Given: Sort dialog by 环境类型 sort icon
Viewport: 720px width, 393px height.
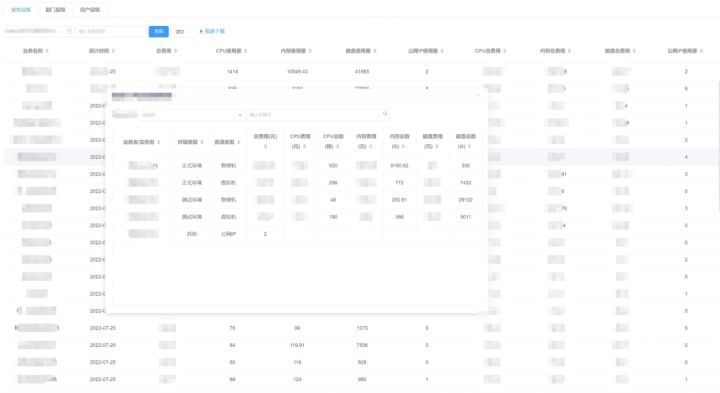Looking at the screenshot, I should [x=202, y=142].
